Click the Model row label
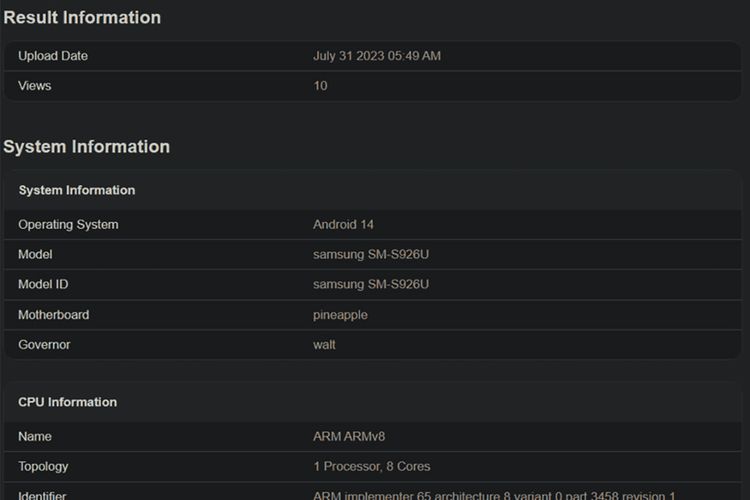Image resolution: width=750 pixels, height=500 pixels. pyautogui.click(x=35, y=255)
